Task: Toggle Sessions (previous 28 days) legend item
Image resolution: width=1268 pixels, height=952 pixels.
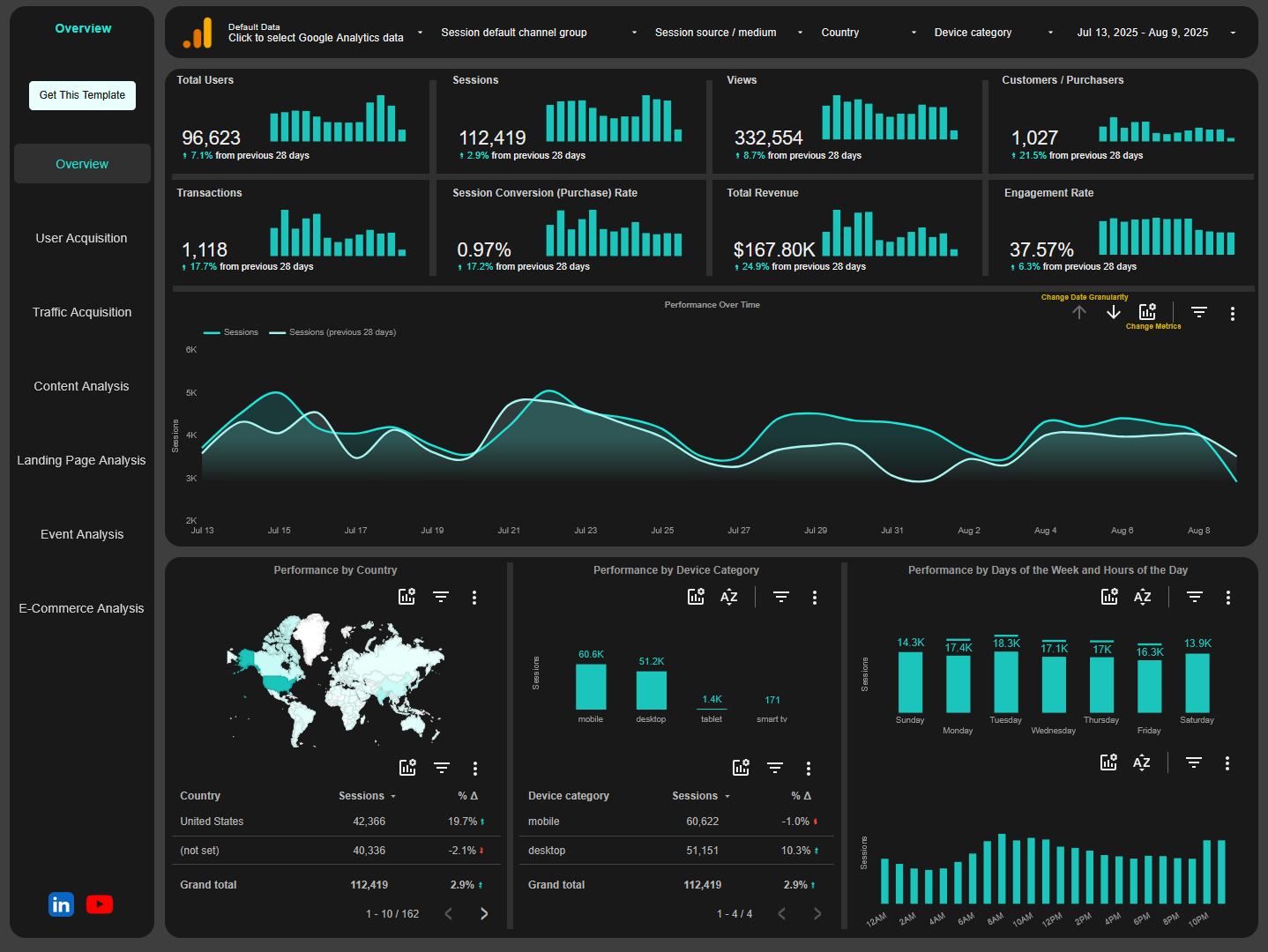Action: pyautogui.click(x=332, y=332)
